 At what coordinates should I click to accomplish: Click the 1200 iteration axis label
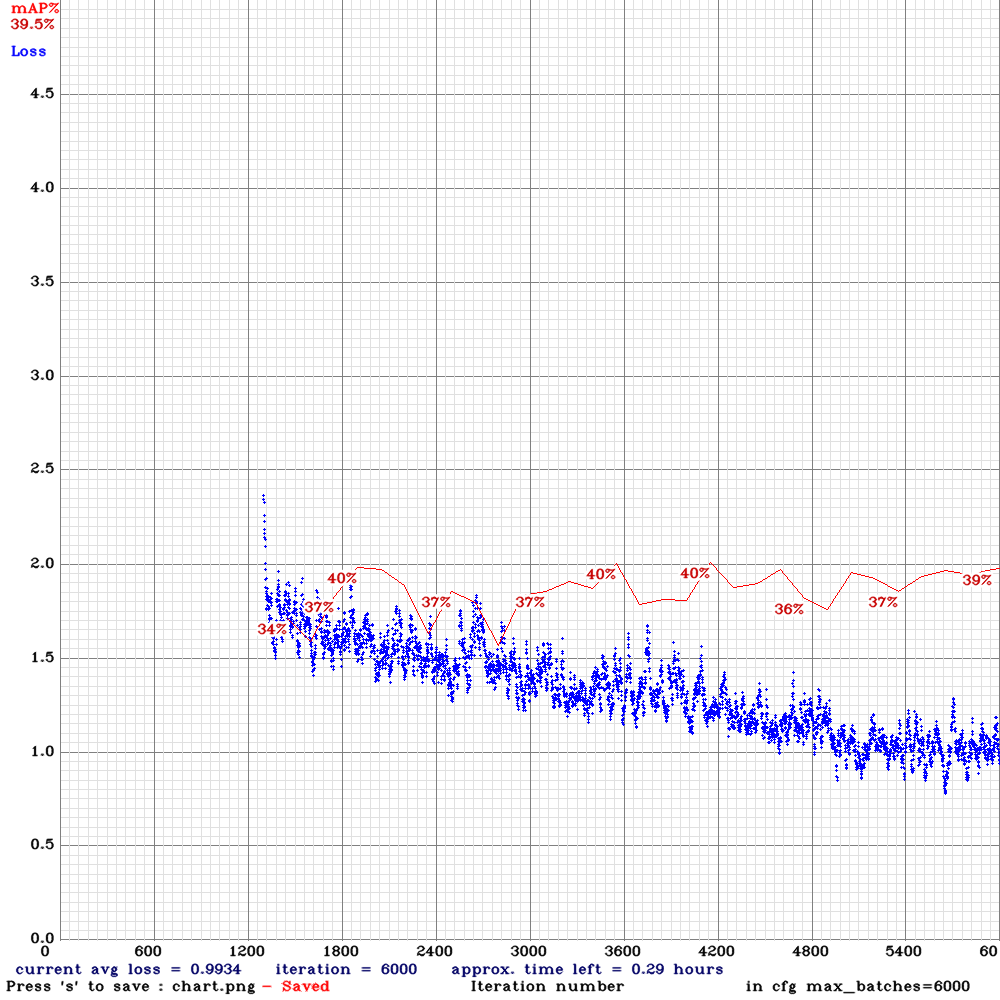[247, 951]
